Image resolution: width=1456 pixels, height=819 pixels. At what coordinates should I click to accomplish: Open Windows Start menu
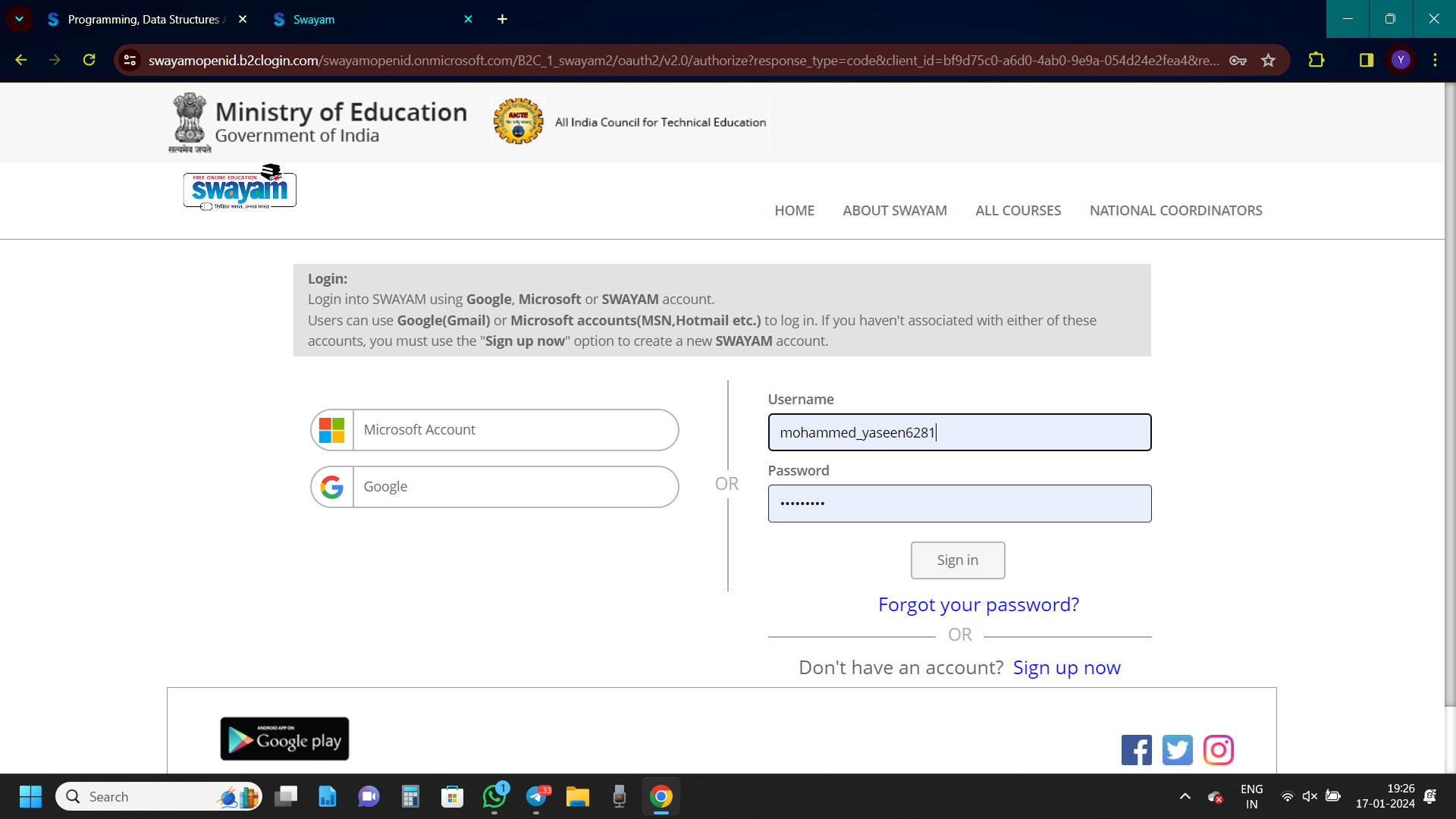click(x=30, y=796)
